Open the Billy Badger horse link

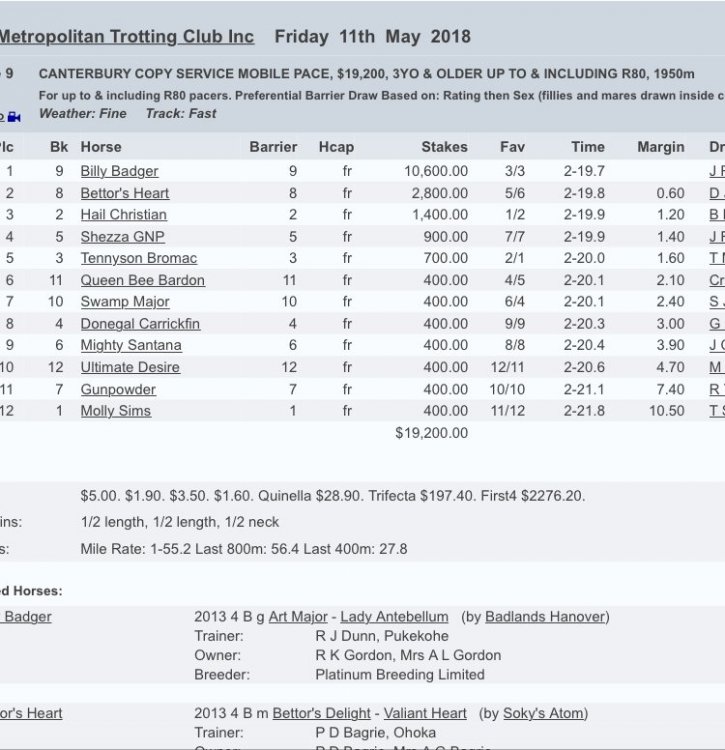(119, 171)
